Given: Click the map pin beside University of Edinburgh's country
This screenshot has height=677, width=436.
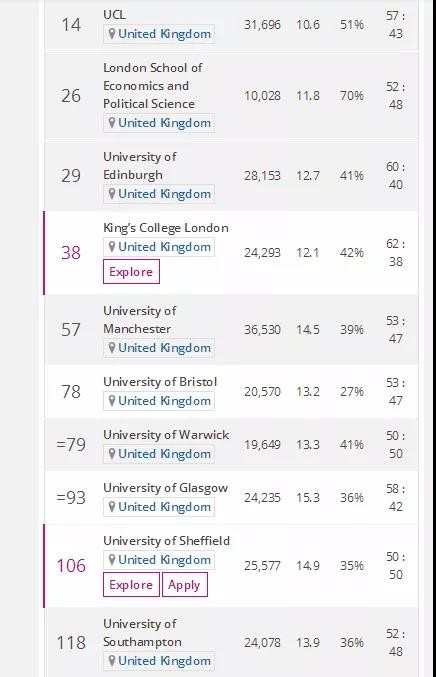Looking at the screenshot, I should [112, 194].
